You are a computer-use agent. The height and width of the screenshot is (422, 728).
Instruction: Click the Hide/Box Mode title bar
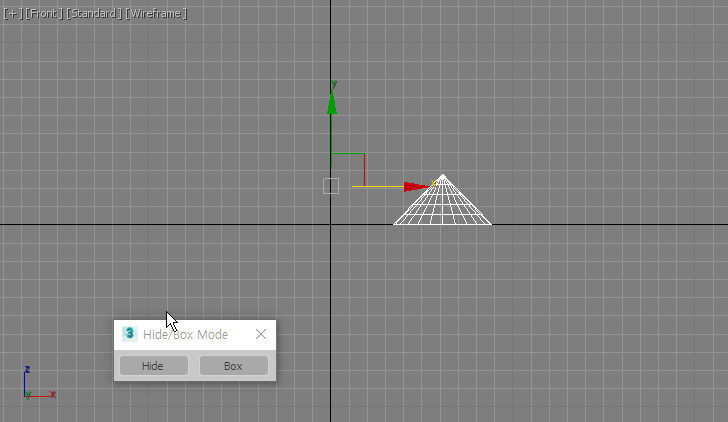pos(195,334)
